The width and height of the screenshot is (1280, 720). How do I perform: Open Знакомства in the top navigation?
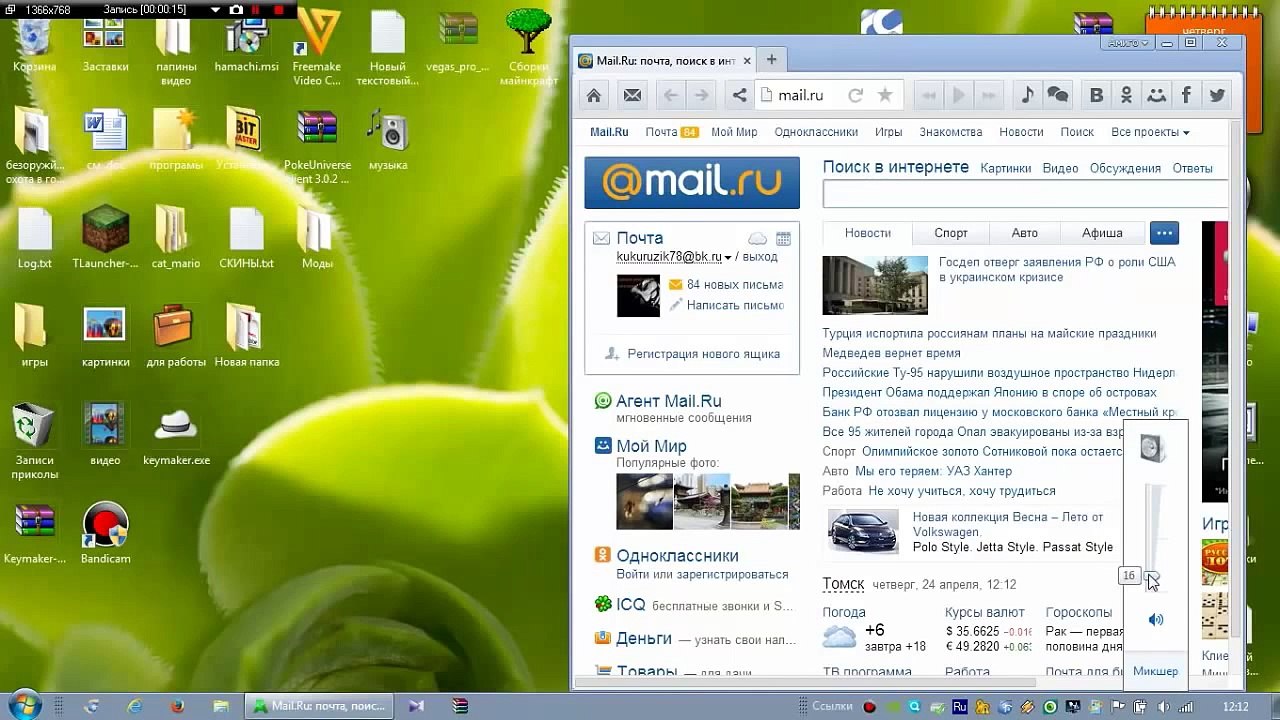pyautogui.click(x=951, y=132)
